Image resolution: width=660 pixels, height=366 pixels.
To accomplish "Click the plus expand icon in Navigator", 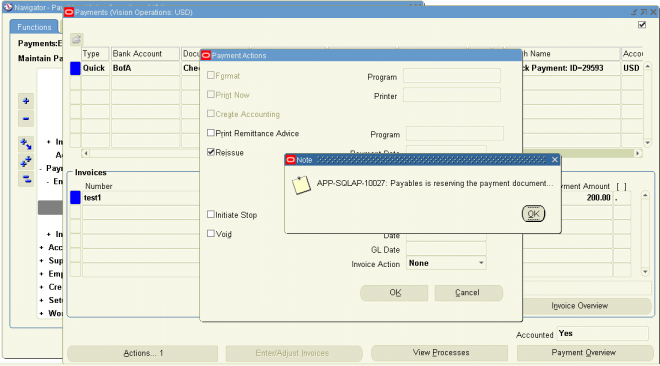I will coord(26,101).
